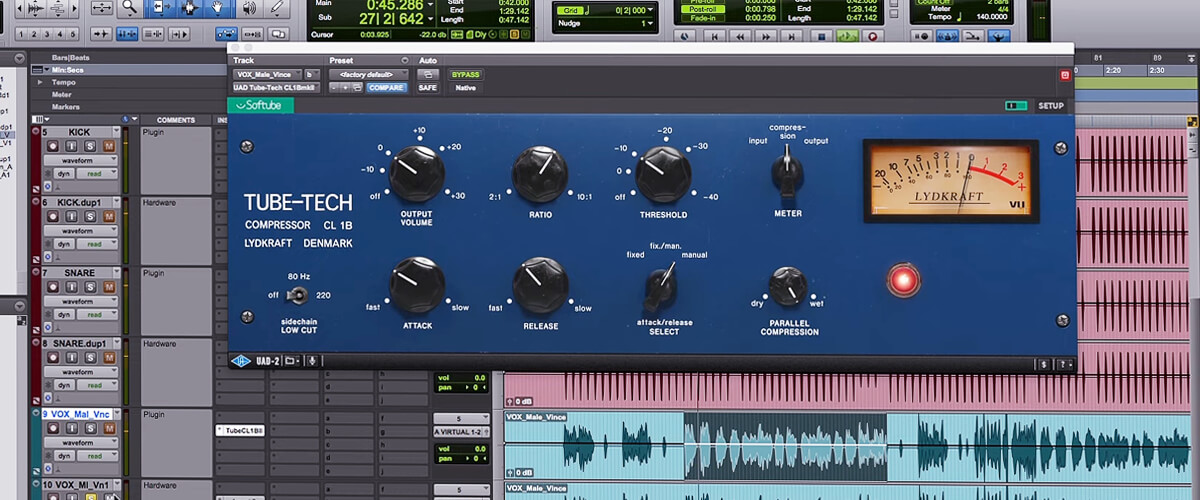The height and width of the screenshot is (500, 1200).
Task: Select the Scrubber speaker tool
Action: (248, 8)
